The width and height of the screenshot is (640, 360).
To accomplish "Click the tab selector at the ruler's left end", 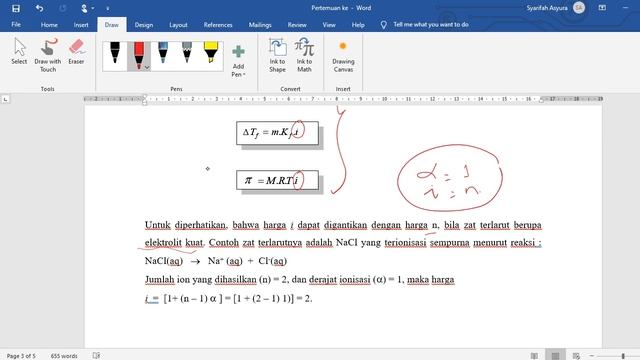I will click(x=5, y=99).
